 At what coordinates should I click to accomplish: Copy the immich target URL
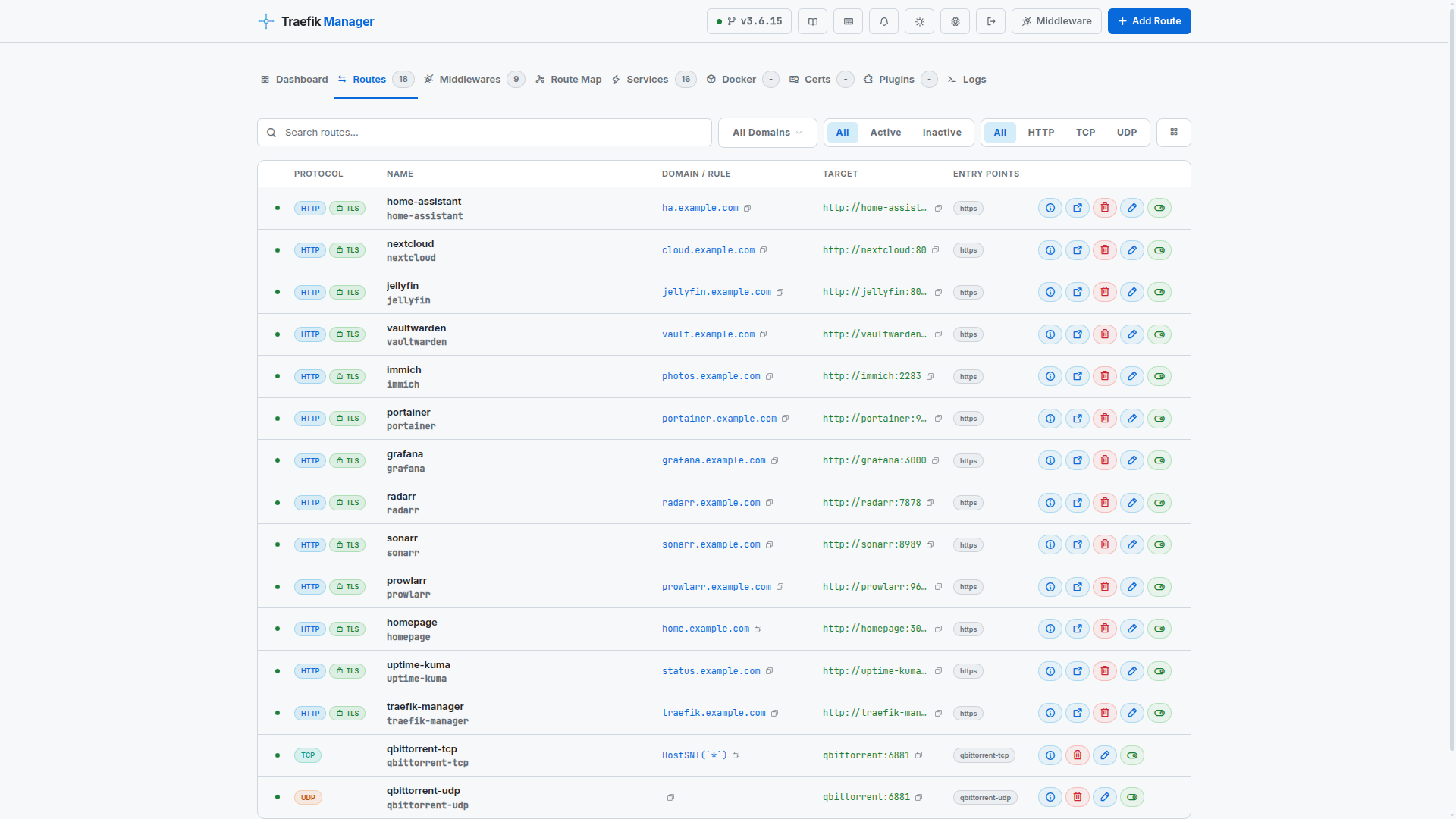pos(930,377)
